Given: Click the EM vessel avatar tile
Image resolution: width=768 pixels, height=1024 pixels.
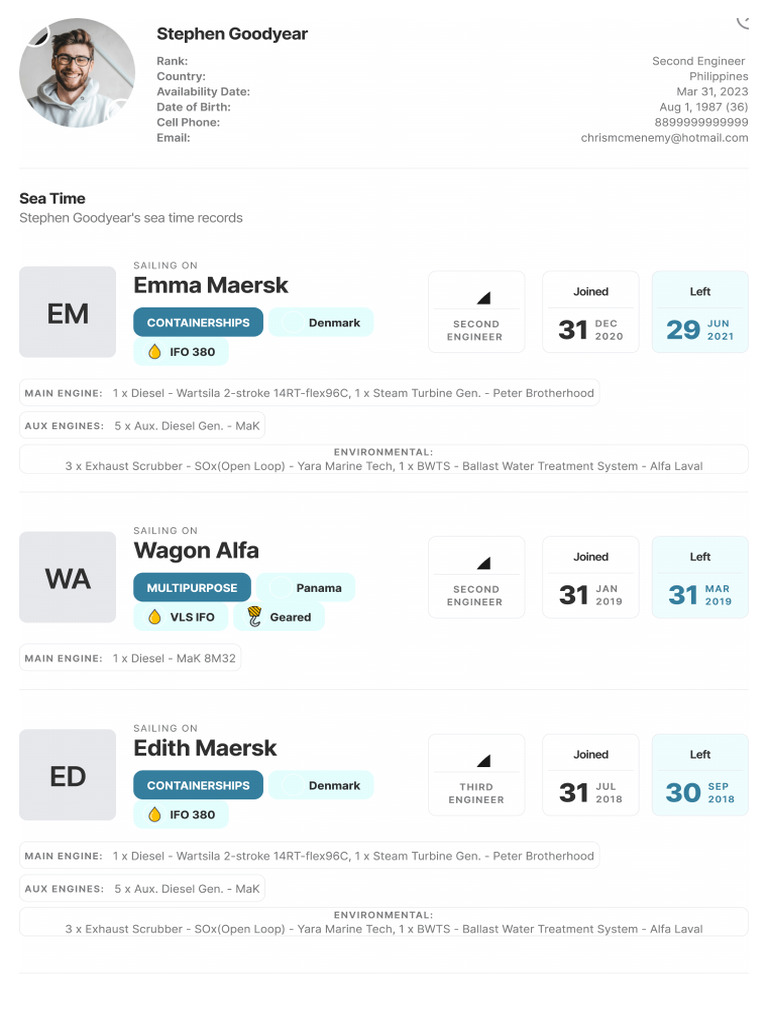Looking at the screenshot, I should [x=68, y=313].
